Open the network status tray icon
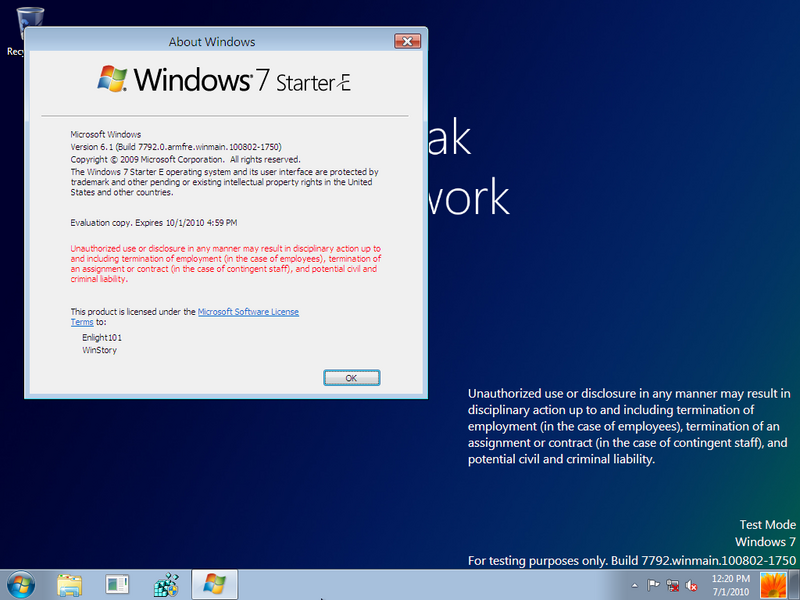The image size is (800, 600). coord(672,585)
